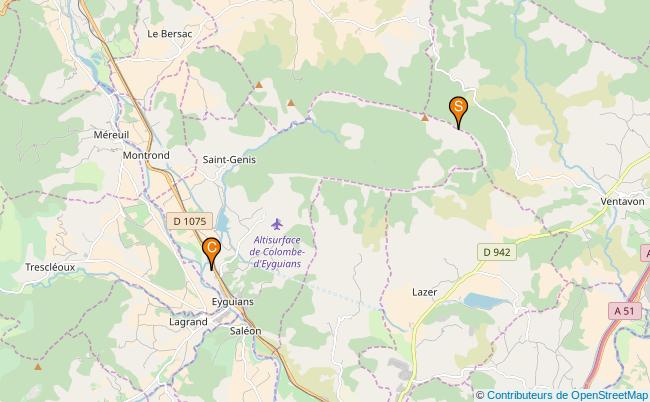The height and width of the screenshot is (402, 650).
Task: Click the Montrond place label
Action: click(146, 155)
